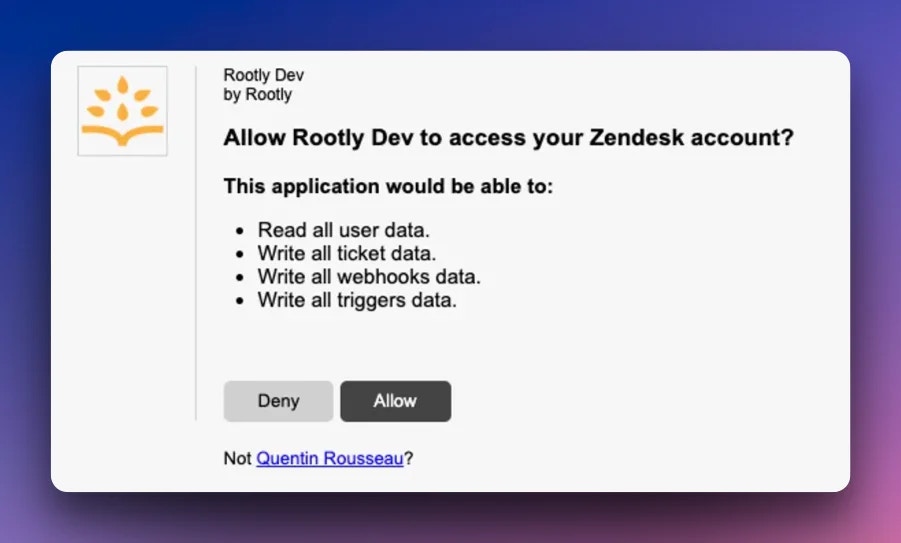This screenshot has height=543, width=901.
Task: Click the 'by Rootly' publisher text
Action: [x=257, y=94]
